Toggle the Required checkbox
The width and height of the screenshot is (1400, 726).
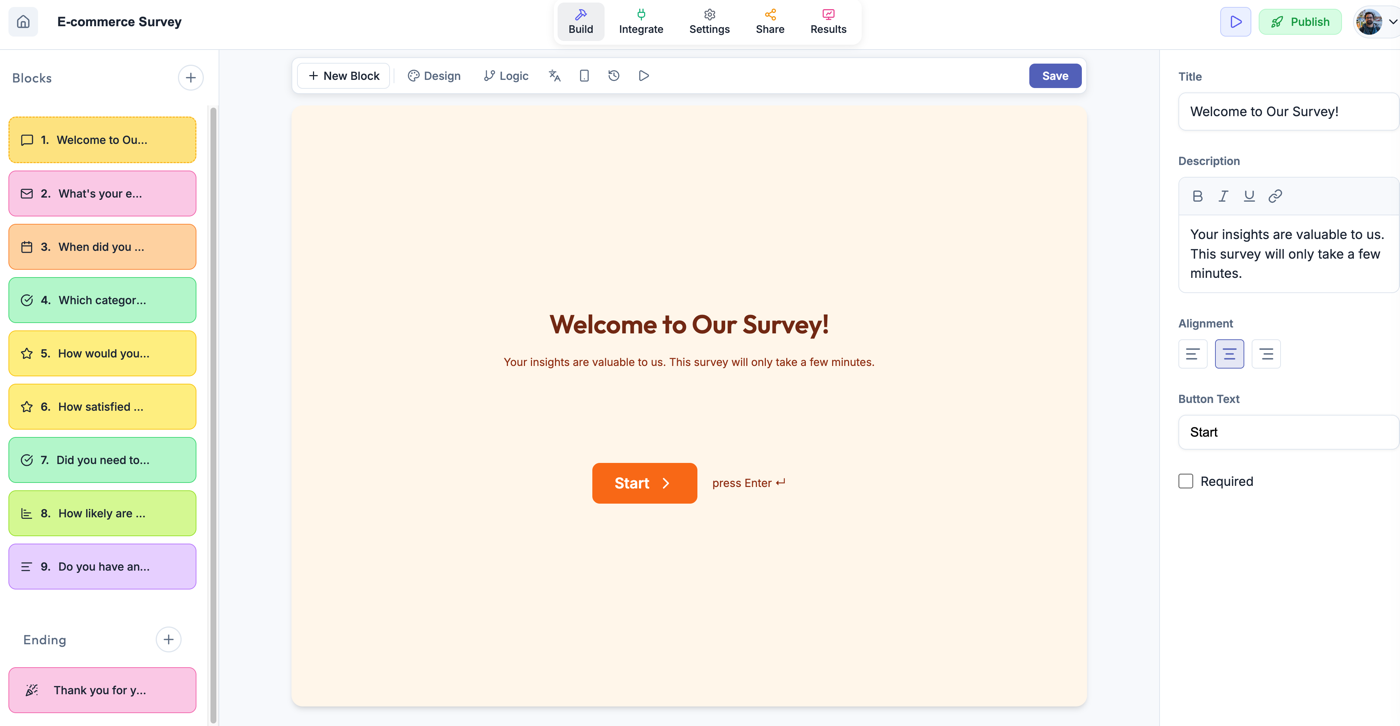pyautogui.click(x=1185, y=481)
